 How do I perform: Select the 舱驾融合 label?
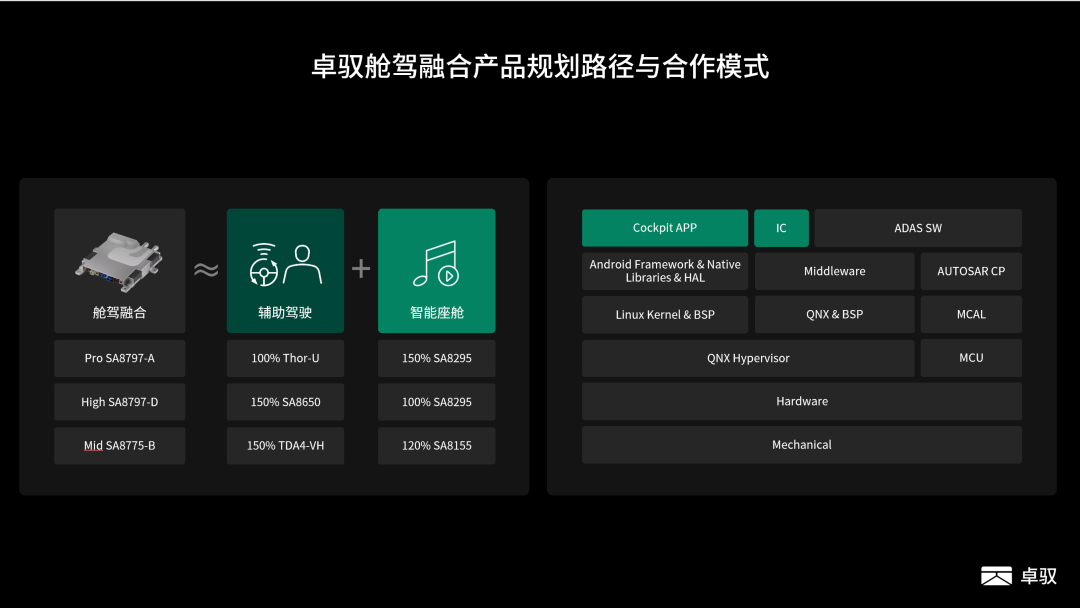click(x=120, y=313)
